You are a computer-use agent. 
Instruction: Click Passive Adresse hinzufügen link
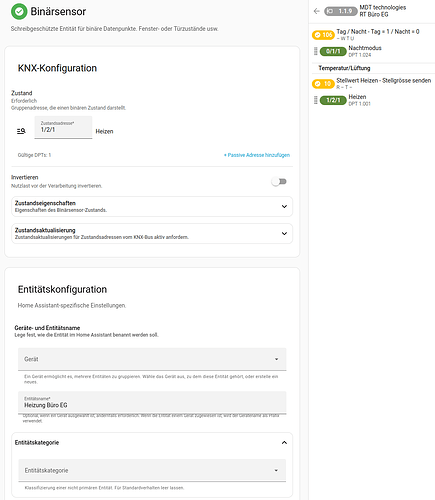pos(257,155)
